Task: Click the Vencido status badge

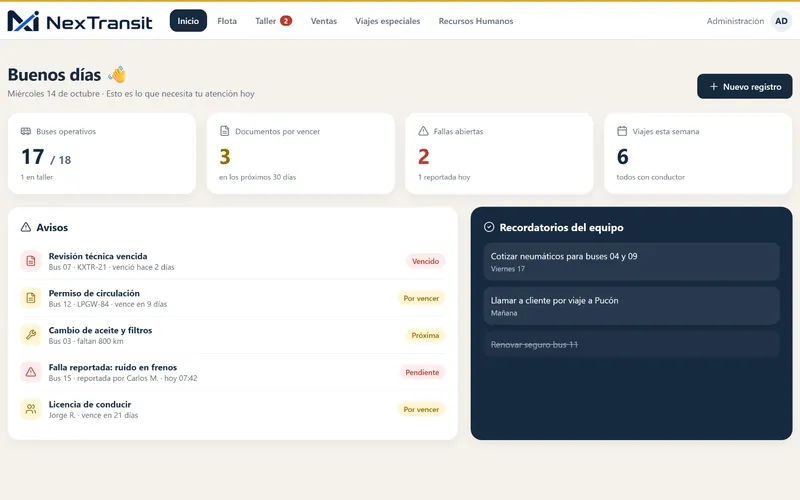Action: click(x=426, y=261)
